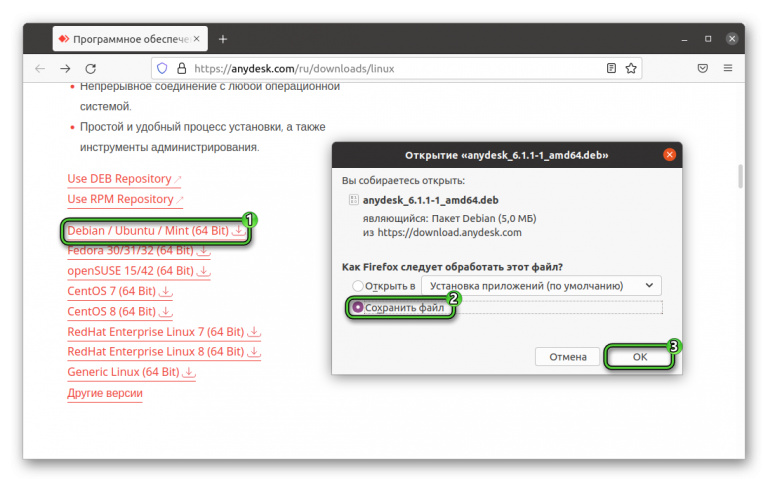The image size is (768, 482).
Task: Maximize the Firefox window
Action: coord(708,39)
